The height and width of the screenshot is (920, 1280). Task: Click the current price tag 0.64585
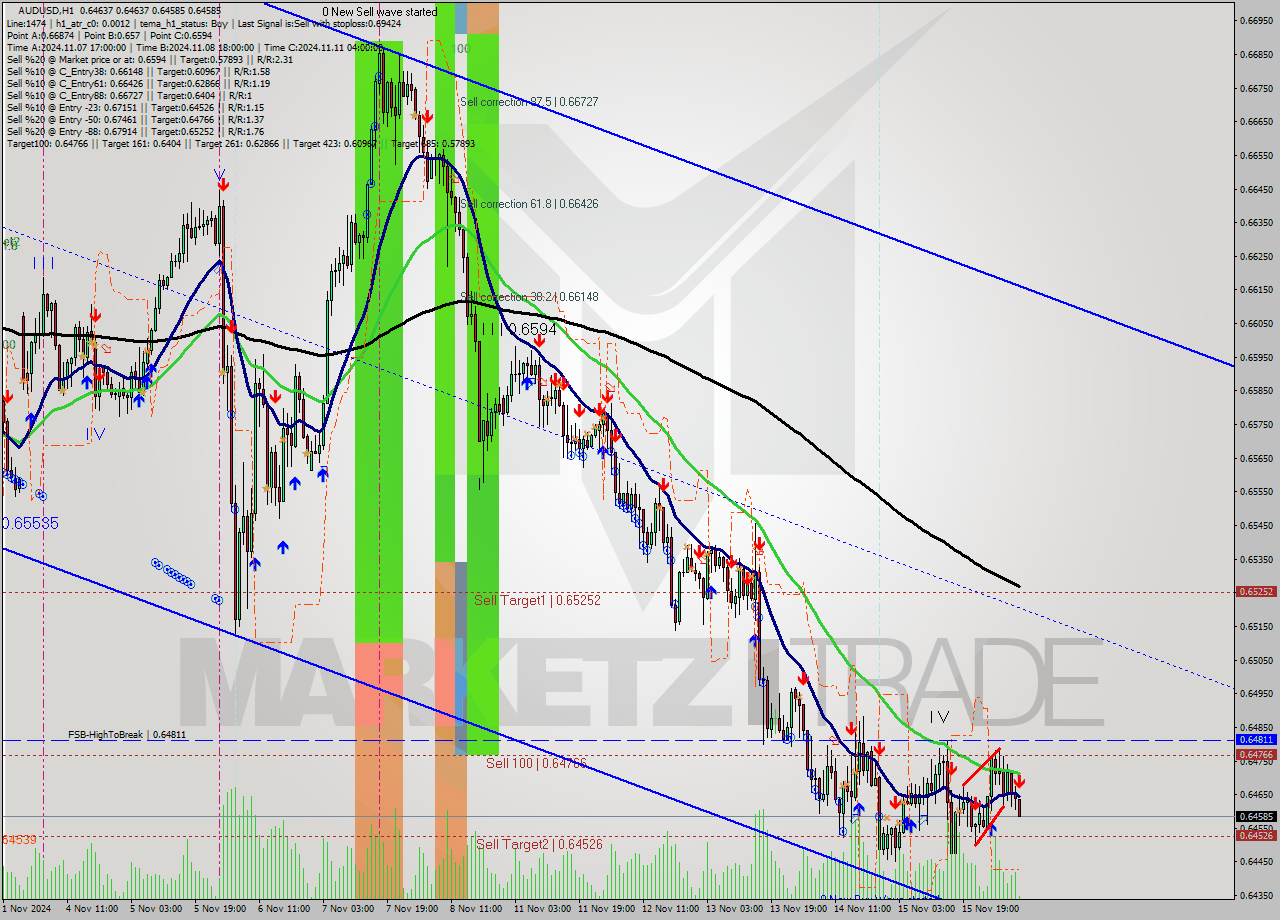(x=1257, y=816)
